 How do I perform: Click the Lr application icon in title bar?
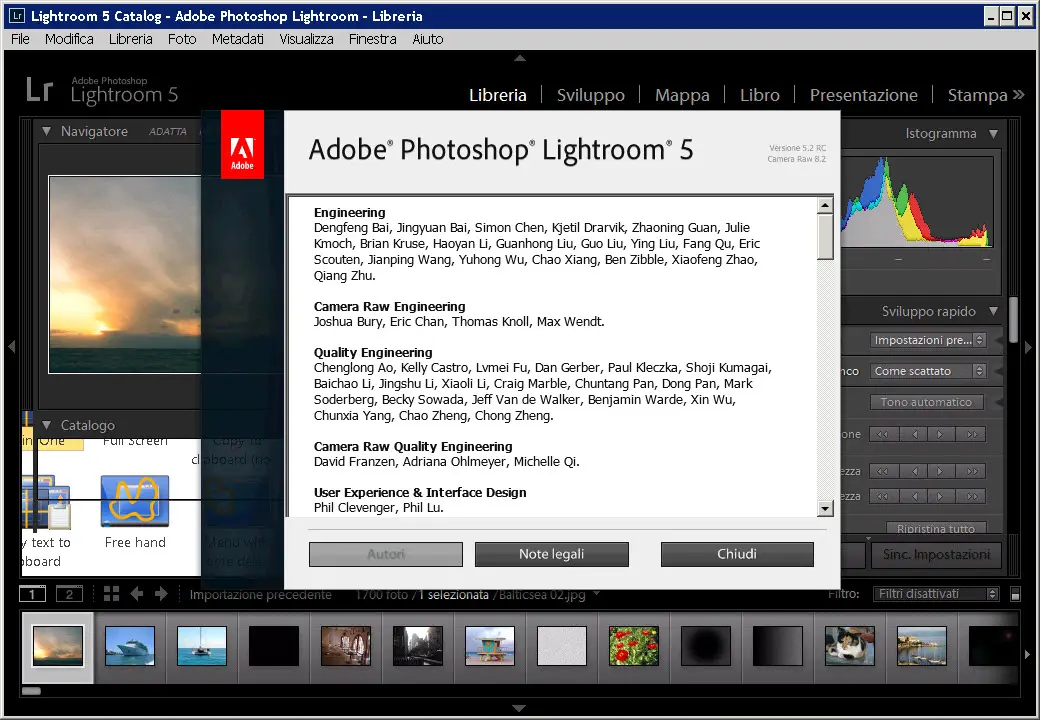pos(17,15)
